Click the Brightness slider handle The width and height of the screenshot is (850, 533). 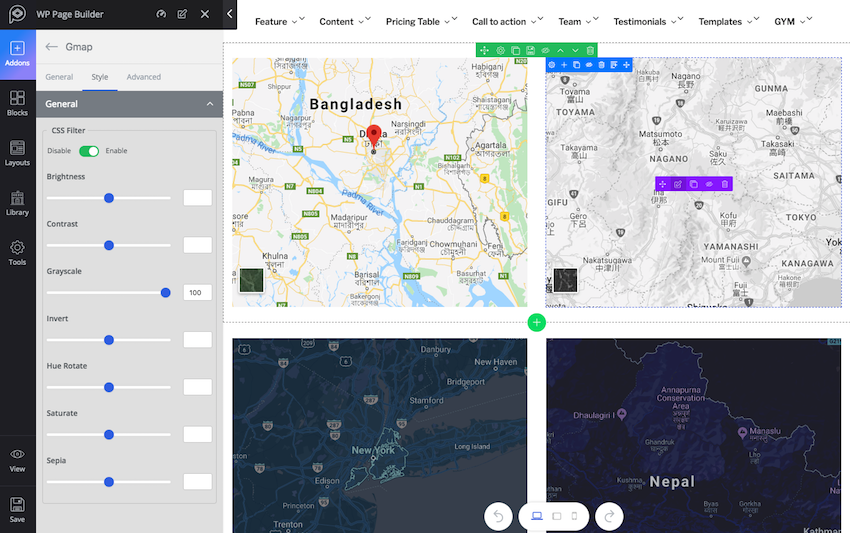pos(109,198)
